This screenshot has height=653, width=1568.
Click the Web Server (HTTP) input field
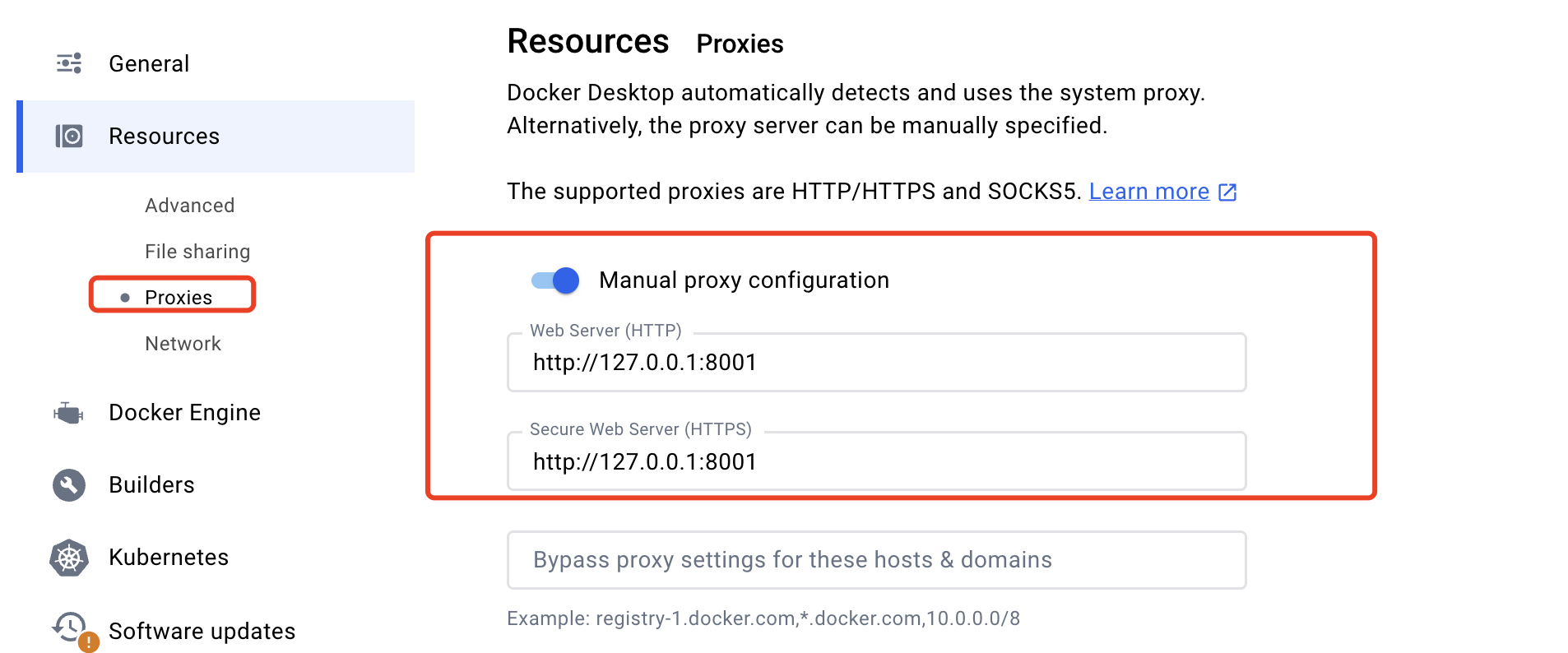(876, 363)
